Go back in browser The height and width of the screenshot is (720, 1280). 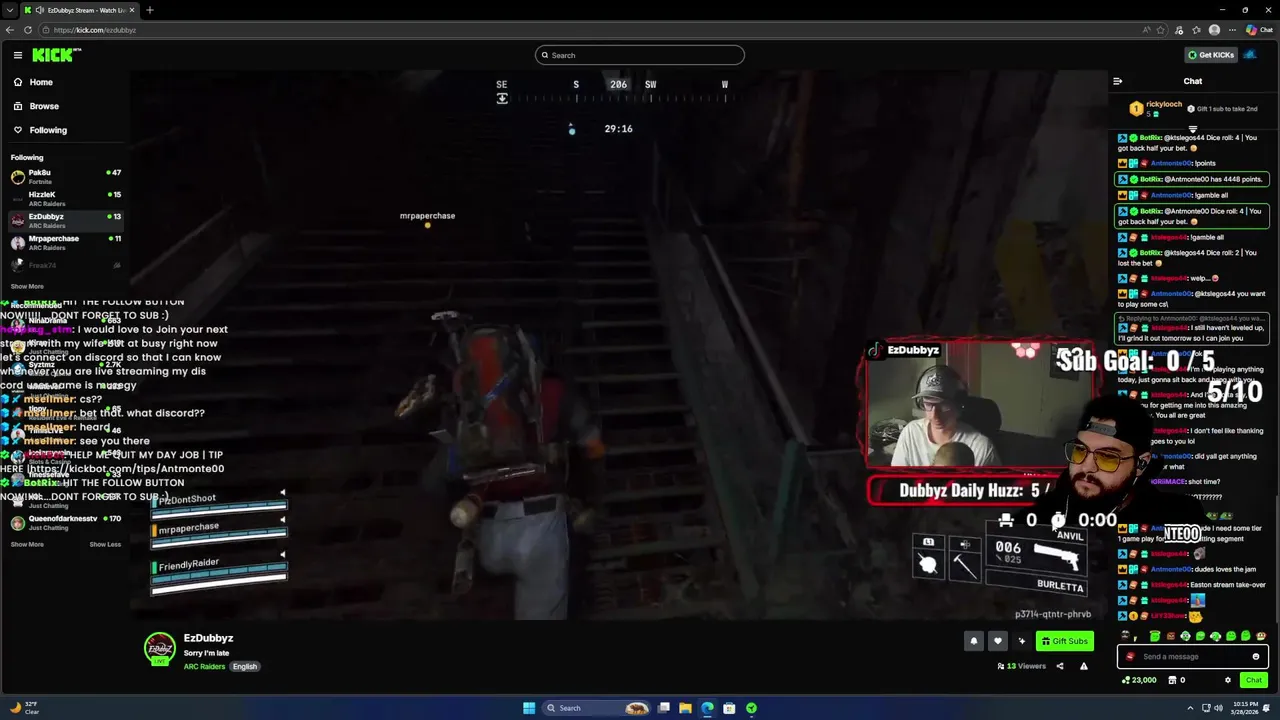coord(10,30)
